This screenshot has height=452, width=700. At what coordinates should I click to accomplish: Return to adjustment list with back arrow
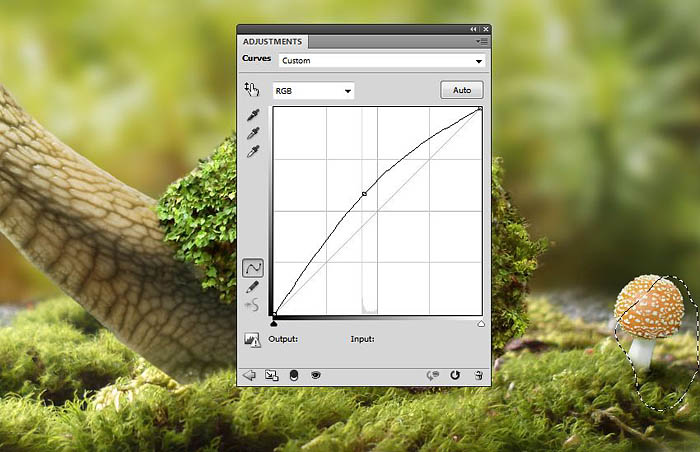coord(250,375)
